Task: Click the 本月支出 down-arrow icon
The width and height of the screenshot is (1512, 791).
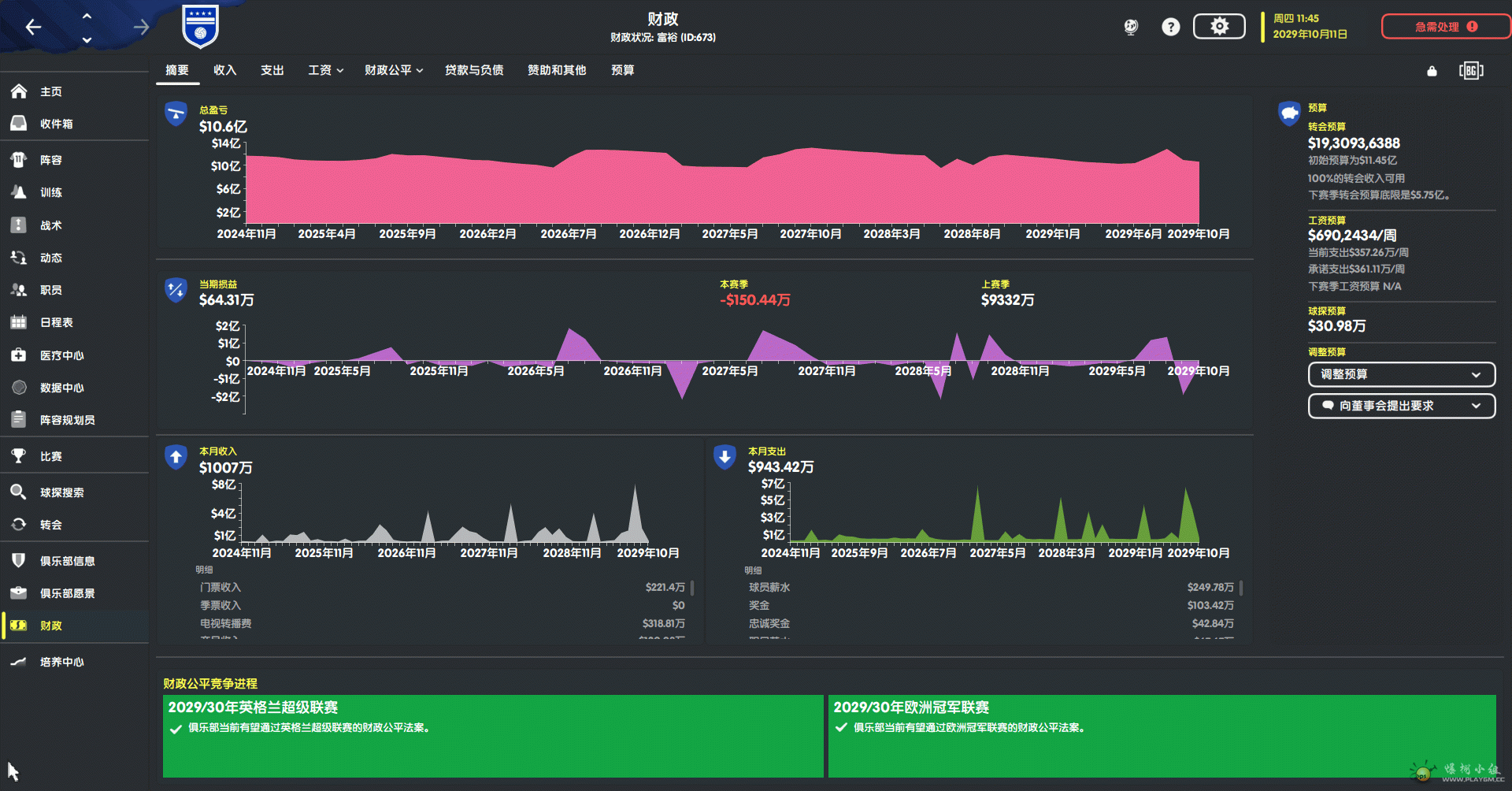Action: (724, 457)
